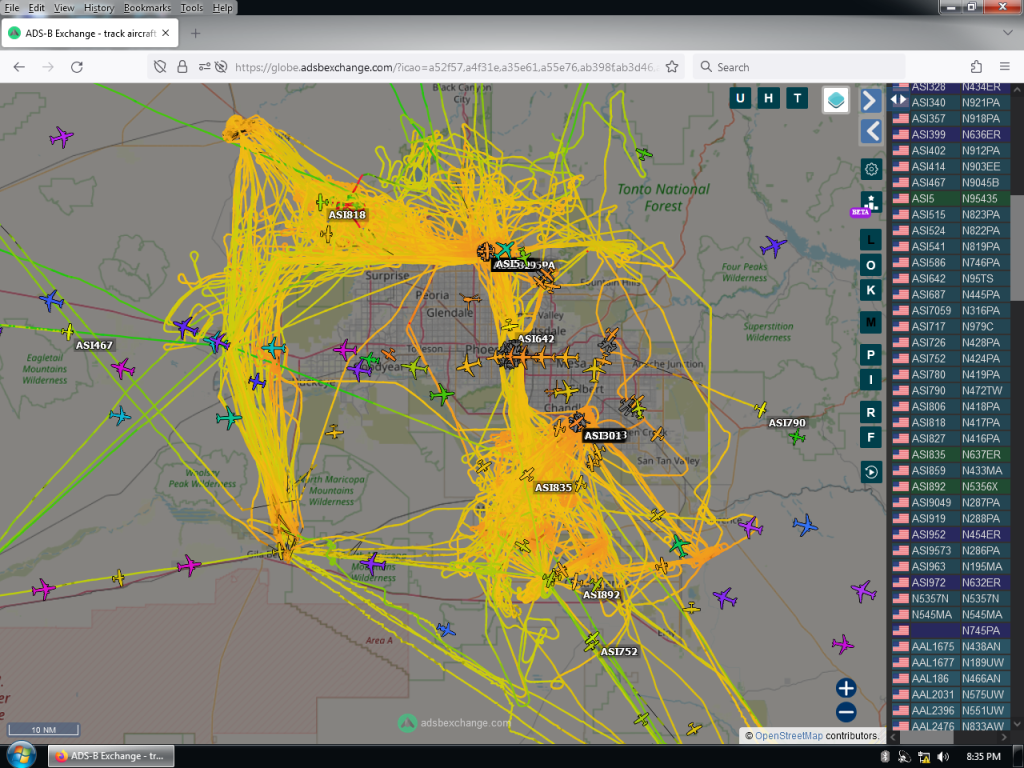This screenshot has width=1024, height=768.
Task: Click the ASI3013 map label
Action: click(605, 436)
